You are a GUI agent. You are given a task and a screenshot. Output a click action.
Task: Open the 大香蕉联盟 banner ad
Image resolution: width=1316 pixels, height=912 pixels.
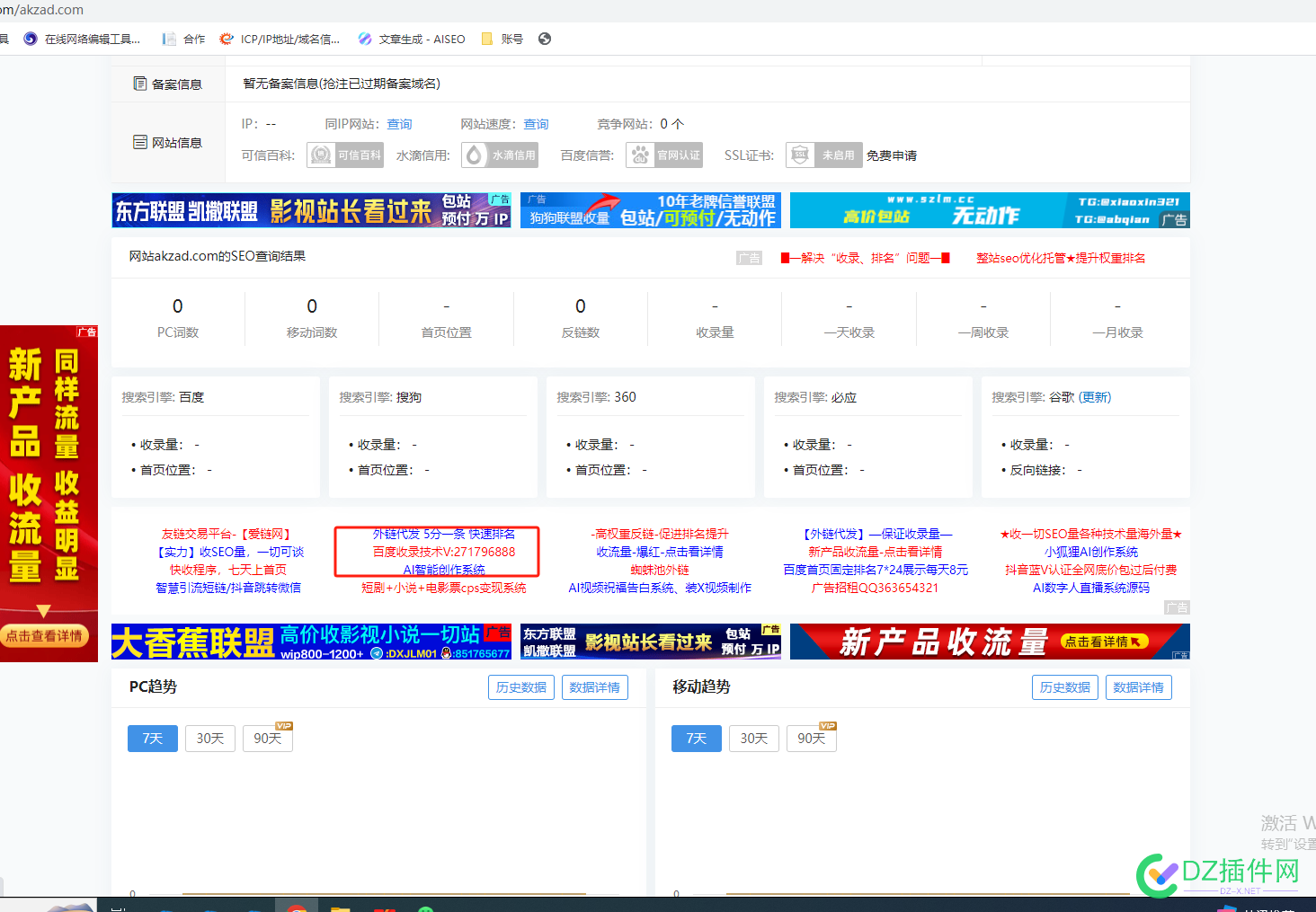click(311, 642)
